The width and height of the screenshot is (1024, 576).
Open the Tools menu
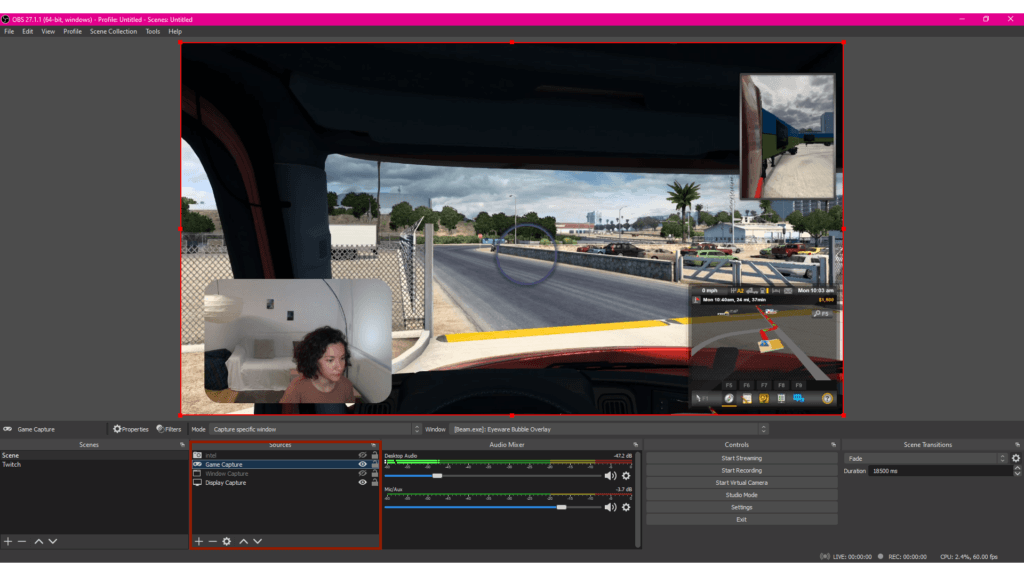click(x=153, y=31)
